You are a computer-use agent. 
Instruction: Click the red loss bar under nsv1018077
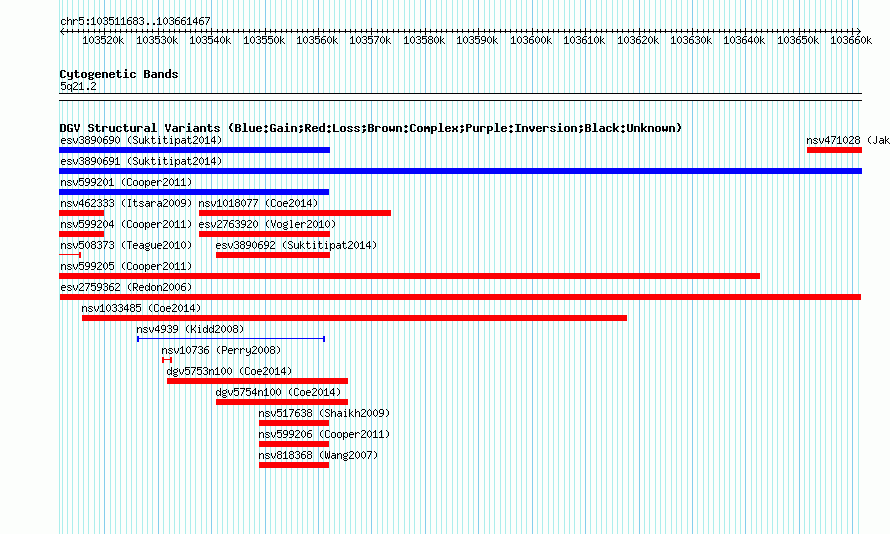click(295, 213)
